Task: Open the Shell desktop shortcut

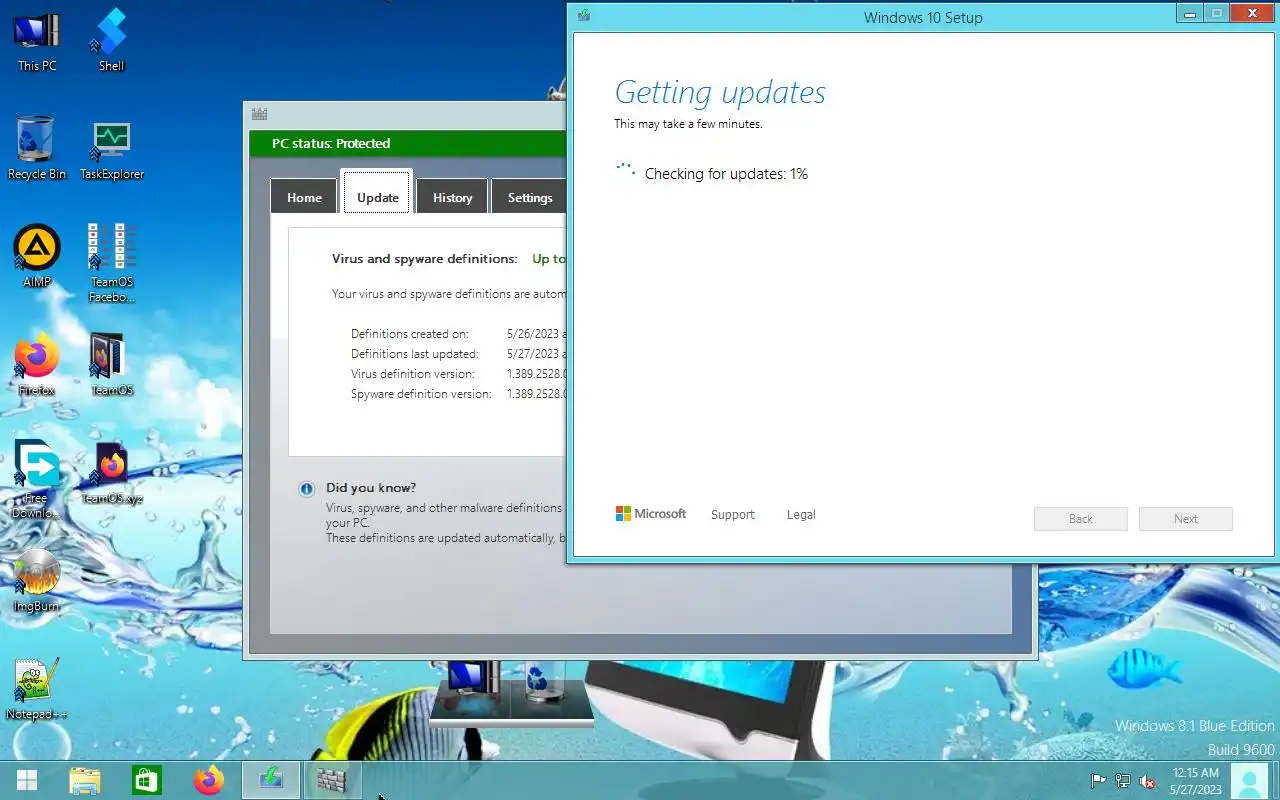Action: pyautogui.click(x=111, y=40)
